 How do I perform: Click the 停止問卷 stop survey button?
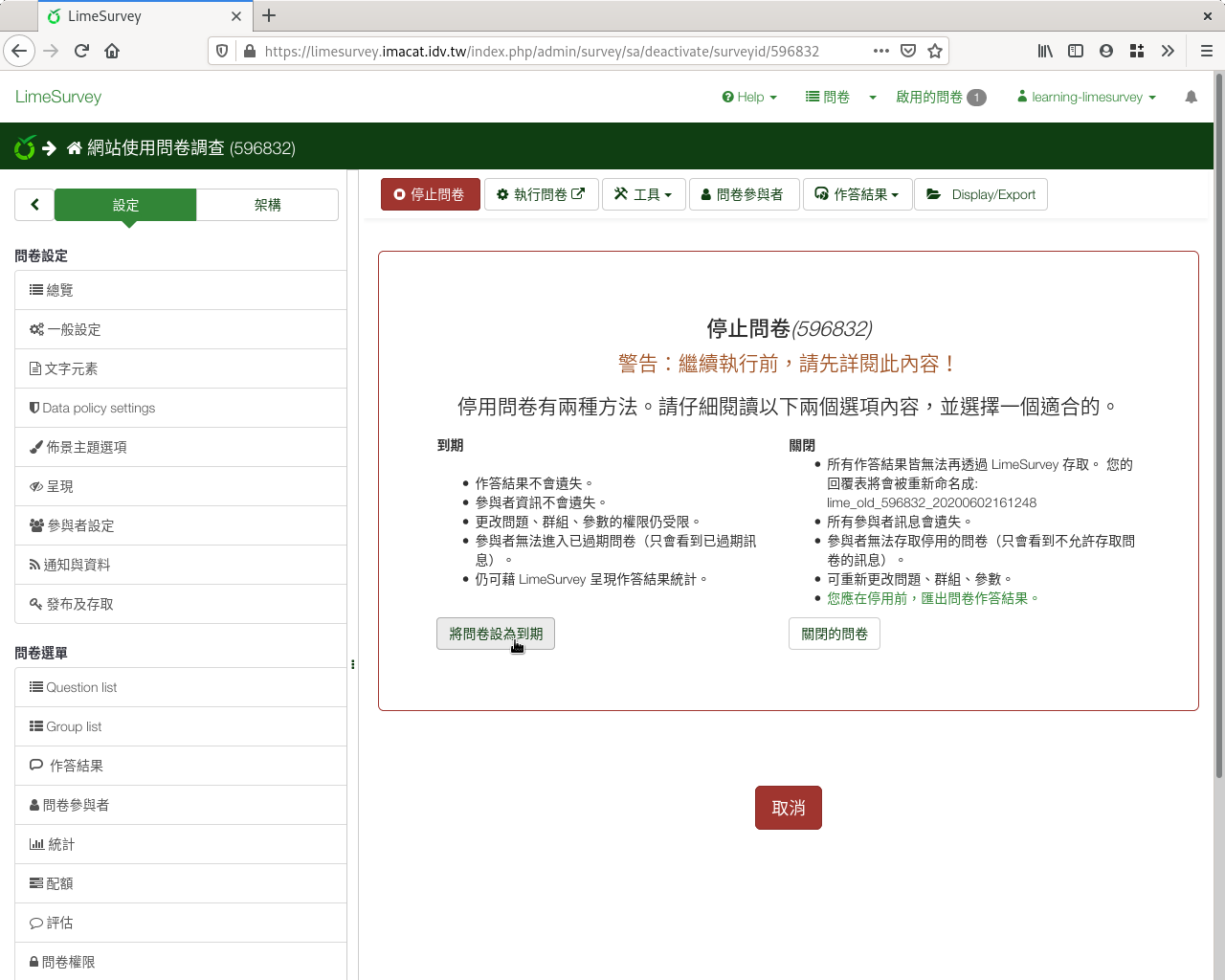(431, 194)
